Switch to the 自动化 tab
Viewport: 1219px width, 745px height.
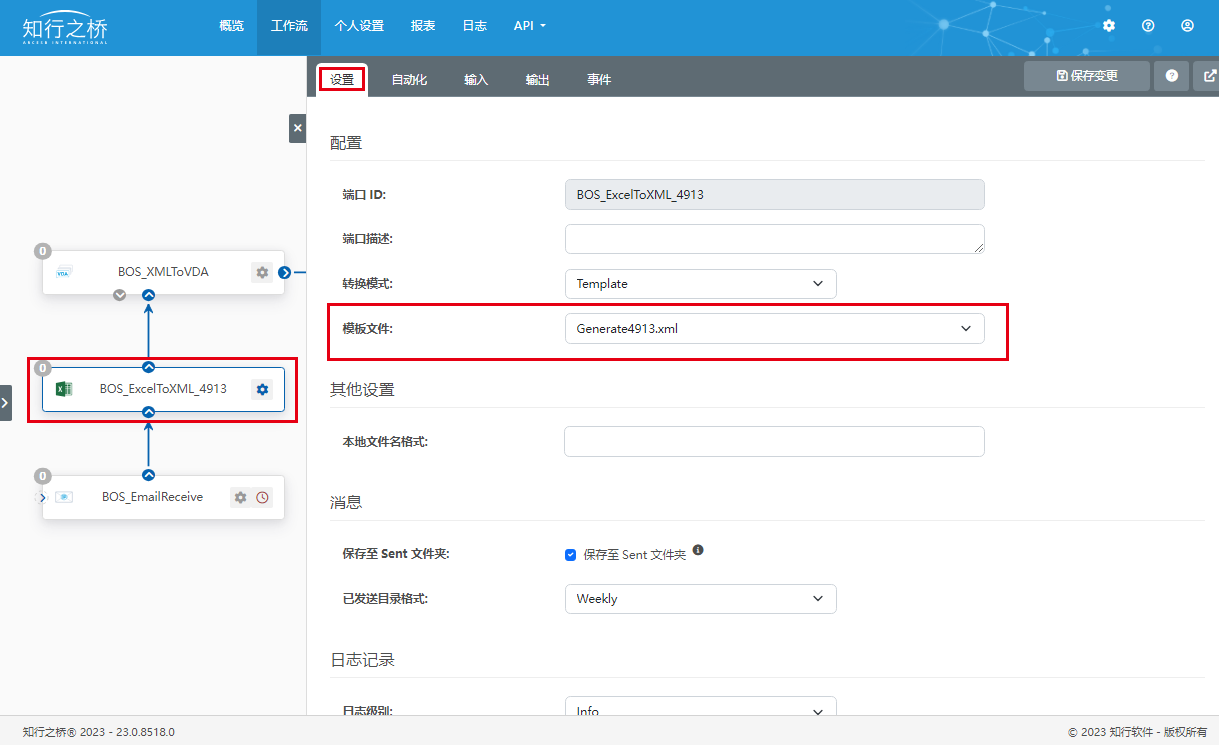[409, 80]
